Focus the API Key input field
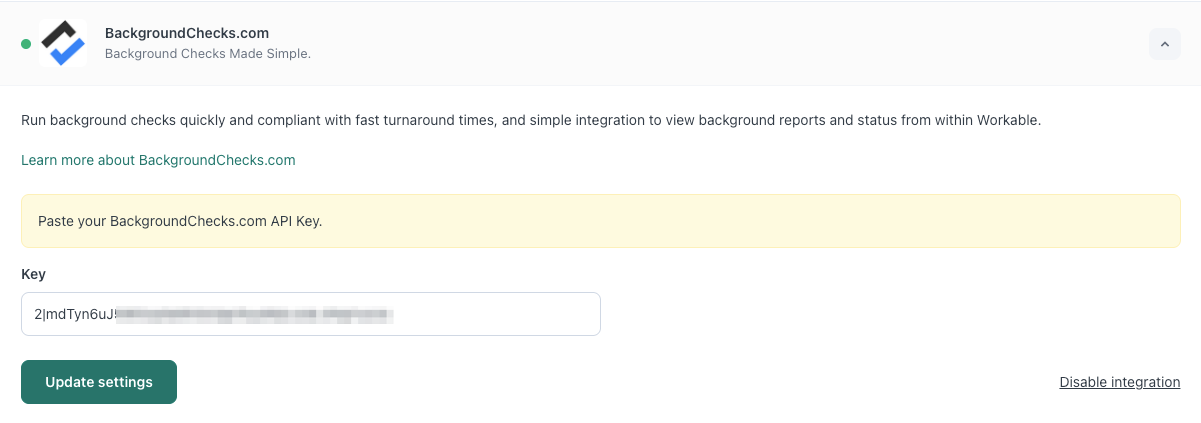The height and width of the screenshot is (423, 1201). (310, 314)
